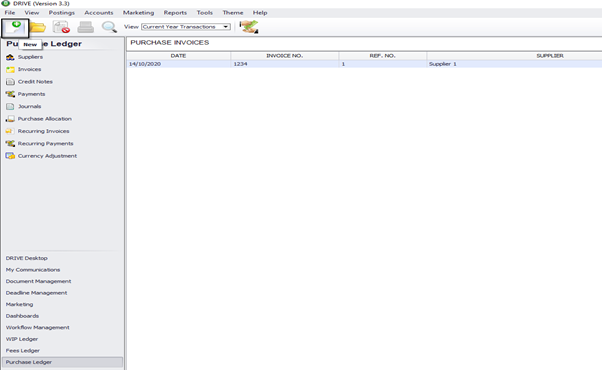This screenshot has height=370, width=602.
Task: Click the Currency Adjustment icon
Action: click(x=10, y=156)
